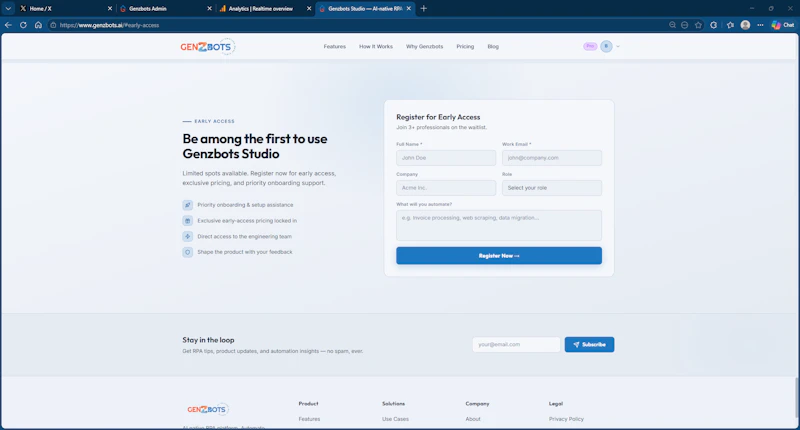The width and height of the screenshot is (800, 430).
Task: Click the Priority onboarding rocket icon
Action: (x=188, y=205)
